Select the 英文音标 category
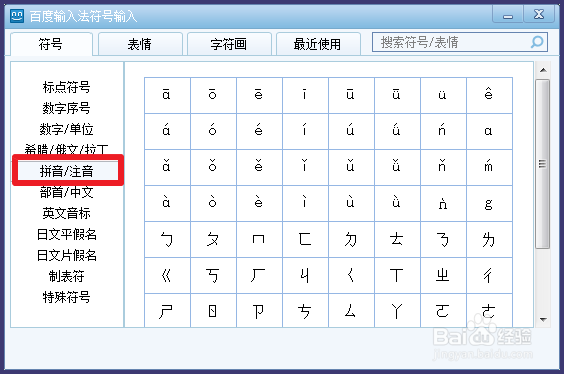 [x=67, y=213]
